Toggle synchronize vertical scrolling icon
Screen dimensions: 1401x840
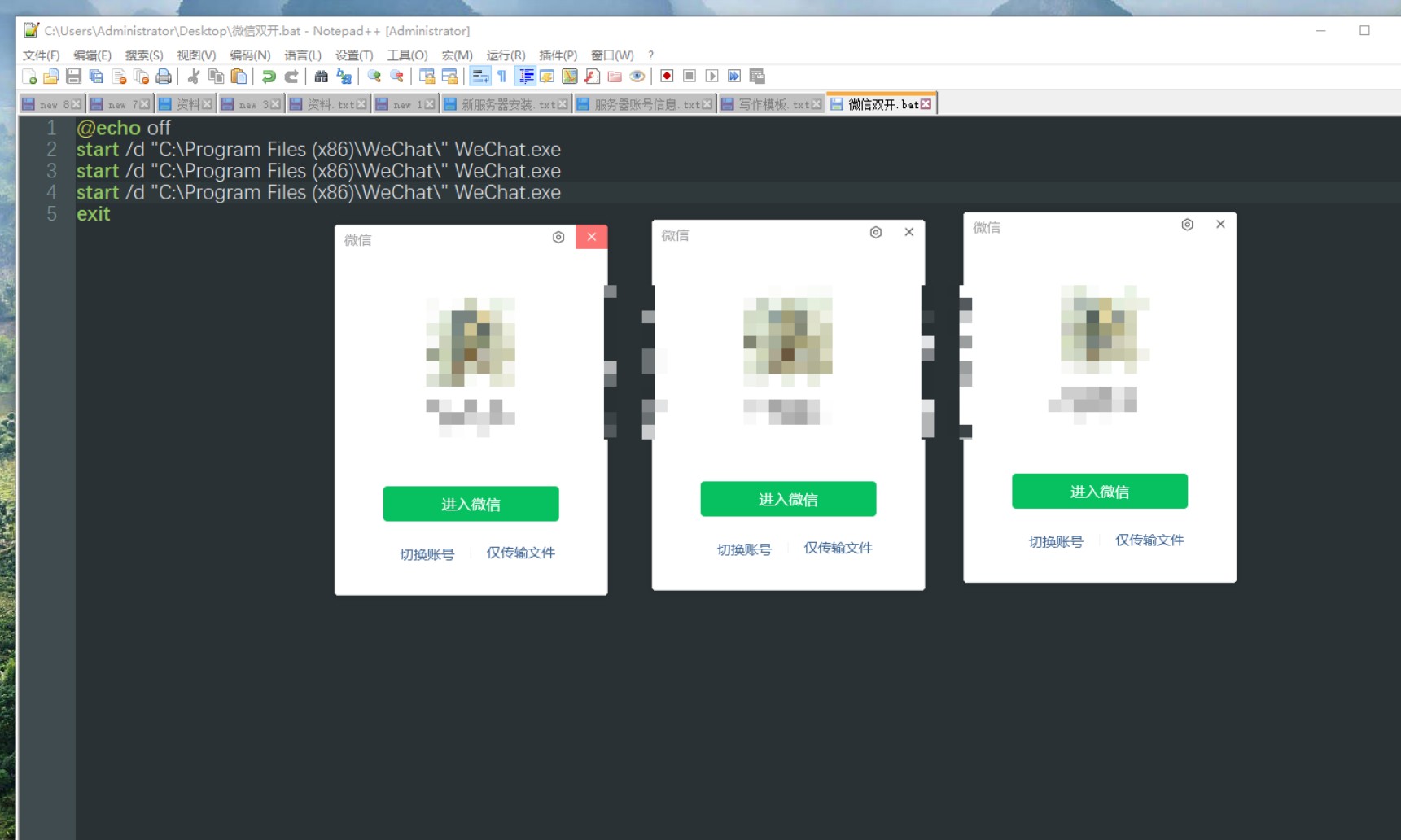point(427,77)
